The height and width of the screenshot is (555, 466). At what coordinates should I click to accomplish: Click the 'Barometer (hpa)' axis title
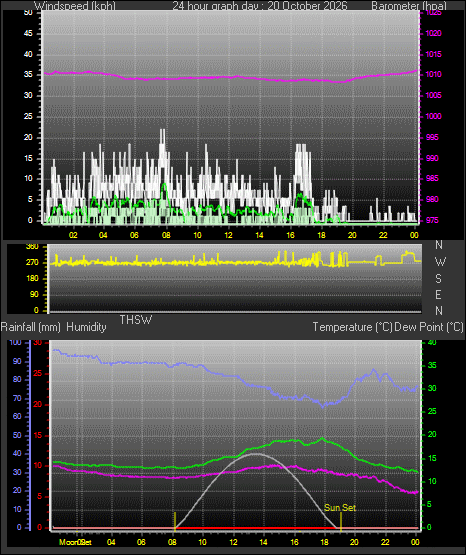coord(409,6)
